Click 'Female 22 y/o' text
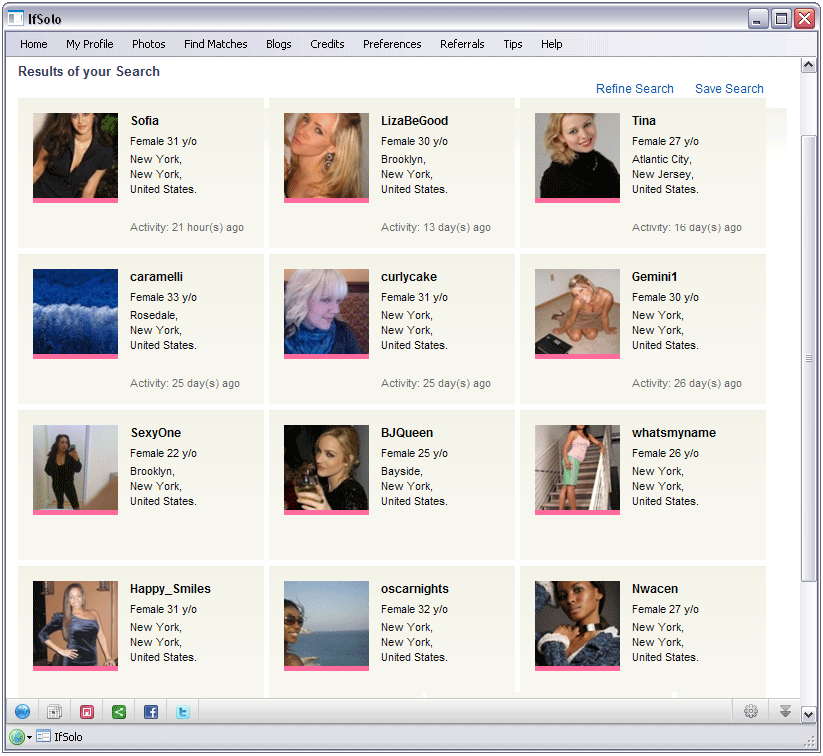Screen dimensions: 823x756 coord(163,453)
